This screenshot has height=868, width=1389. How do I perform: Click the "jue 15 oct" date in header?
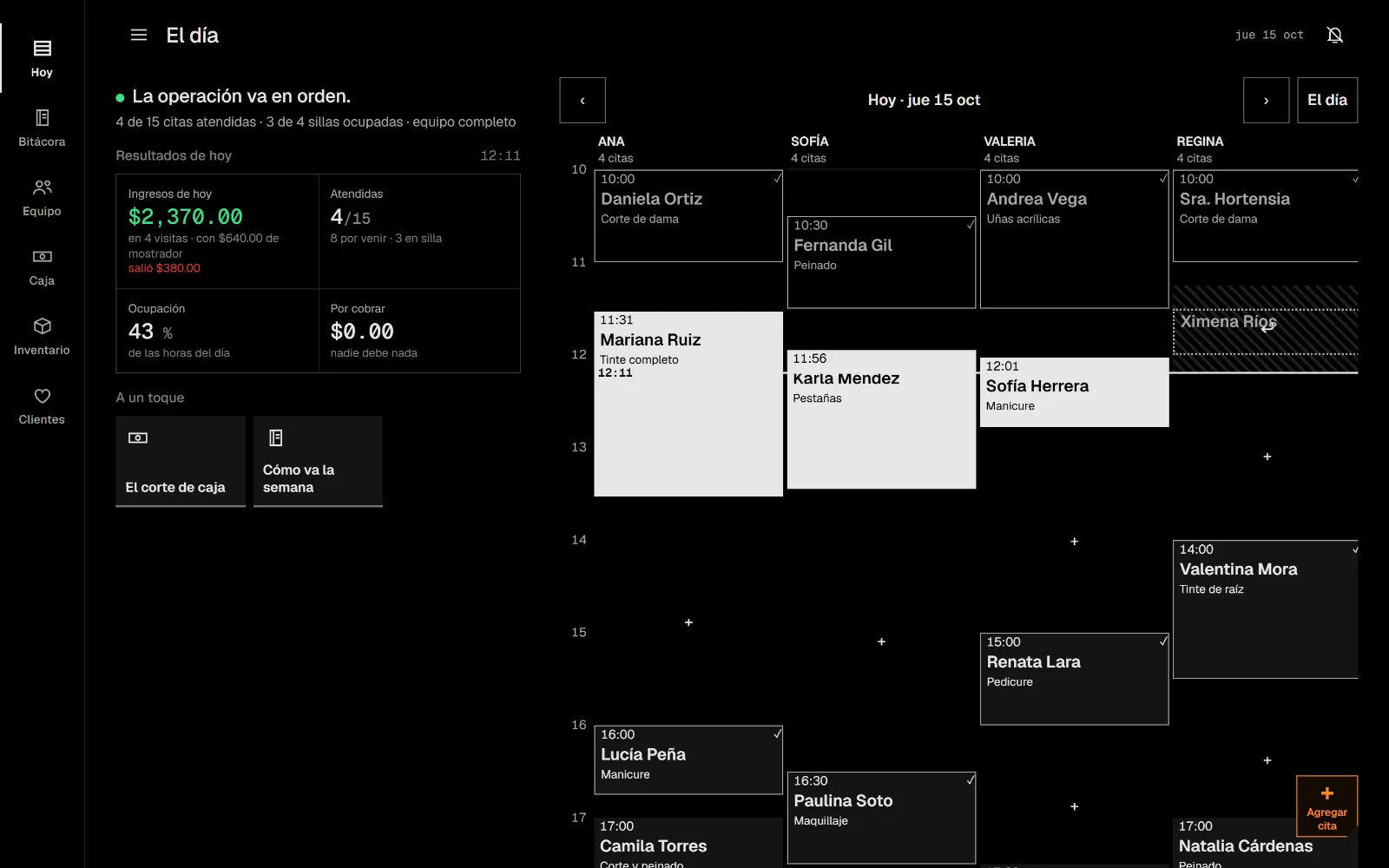[1269, 35]
